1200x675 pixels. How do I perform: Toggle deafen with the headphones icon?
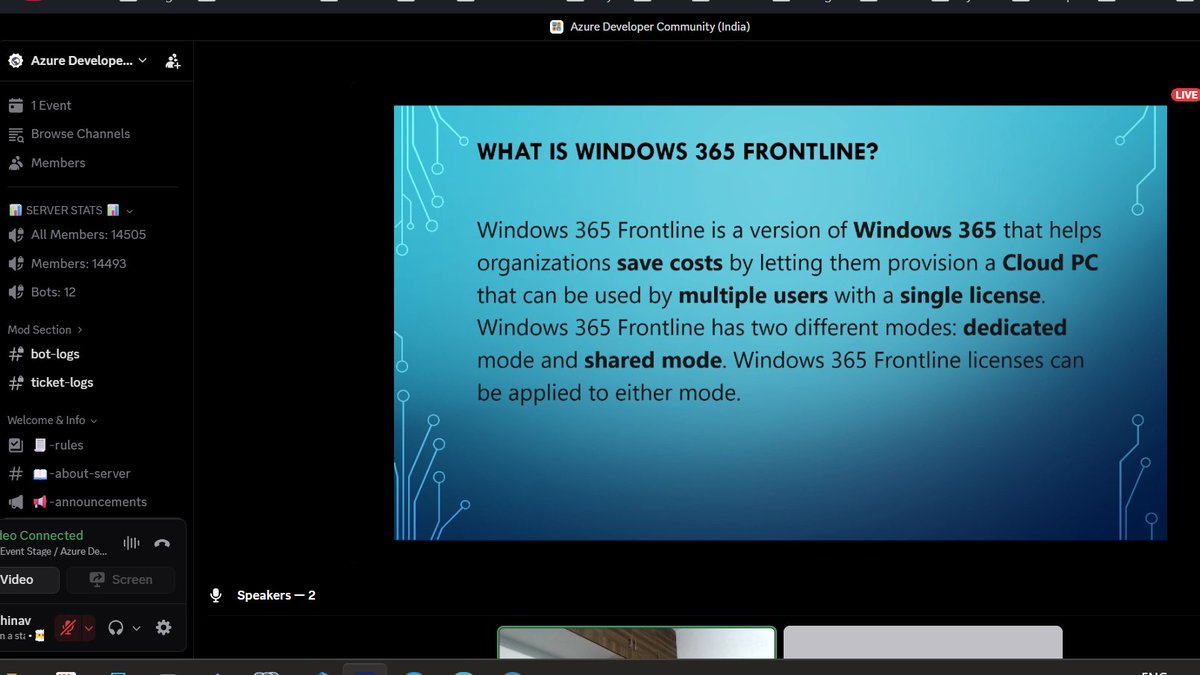pyautogui.click(x=116, y=628)
